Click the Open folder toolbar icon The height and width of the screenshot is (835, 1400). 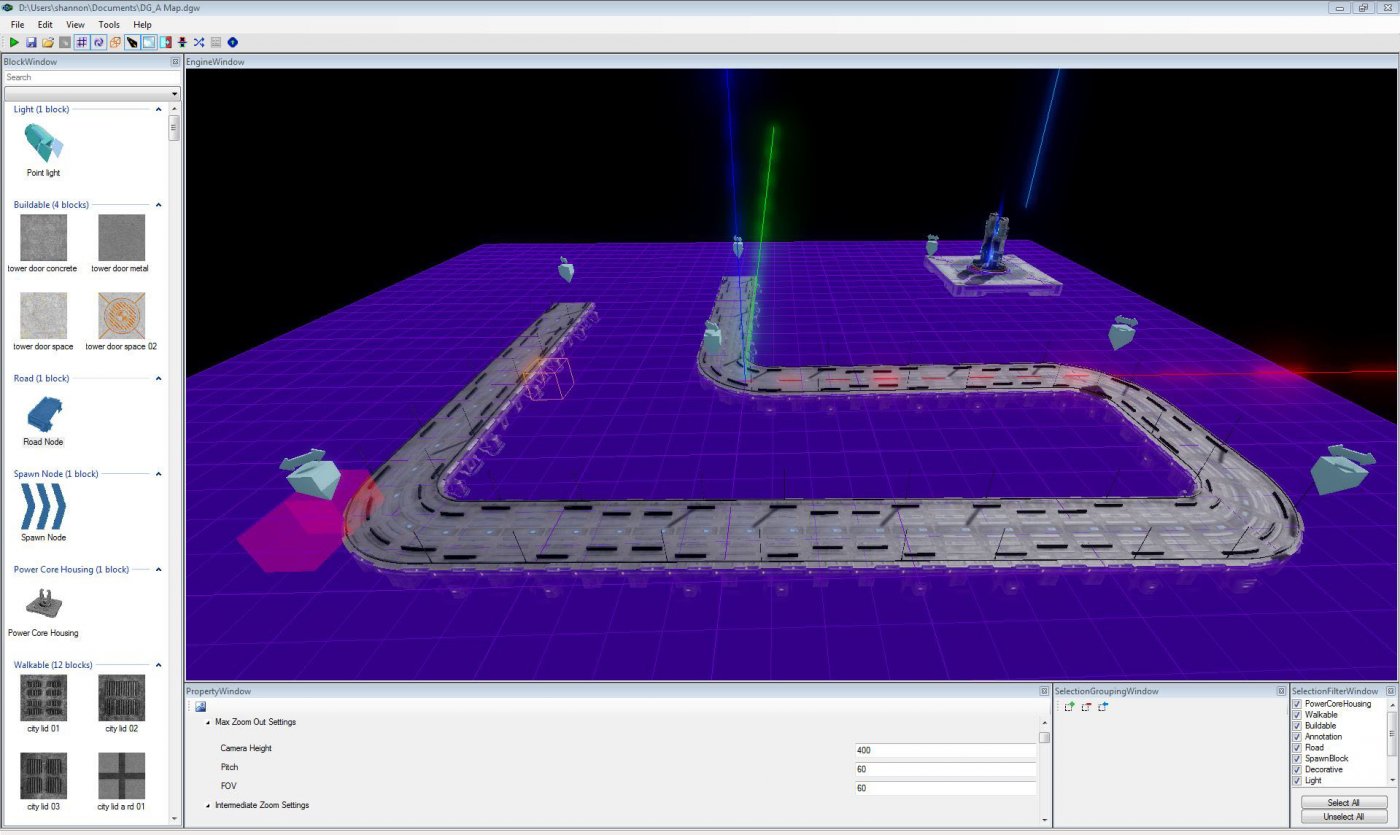click(x=48, y=42)
